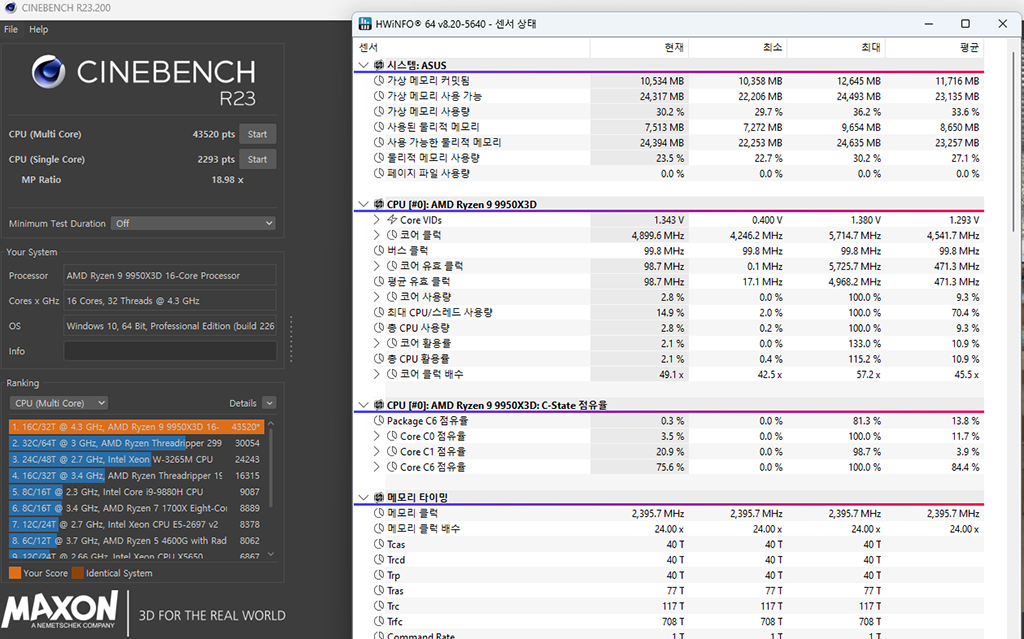This screenshot has height=639, width=1024.
Task: Click the HWiNFO title bar app icon
Action: click(x=366, y=24)
